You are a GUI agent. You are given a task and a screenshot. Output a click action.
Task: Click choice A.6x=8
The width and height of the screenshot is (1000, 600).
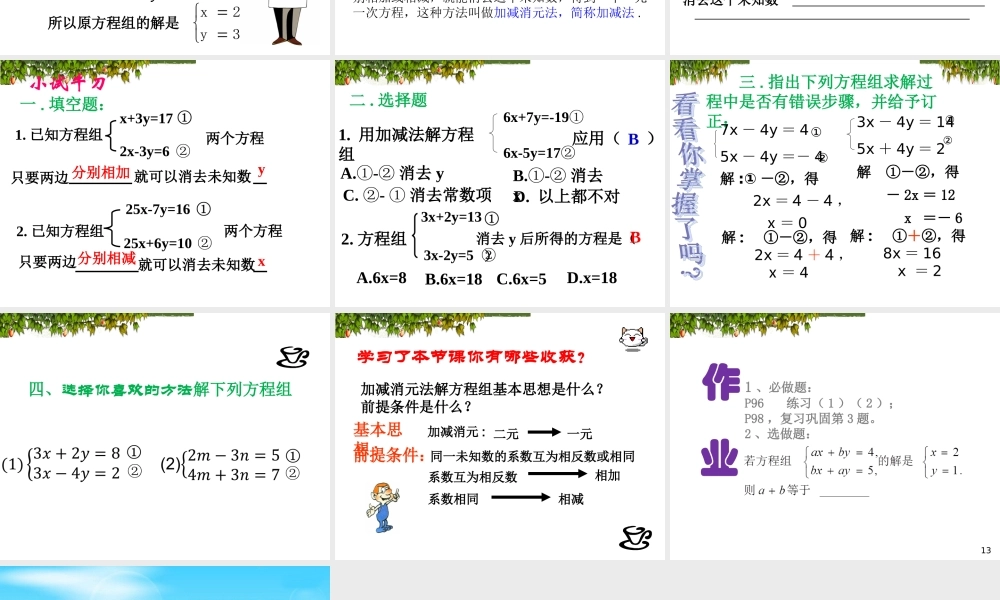(381, 278)
